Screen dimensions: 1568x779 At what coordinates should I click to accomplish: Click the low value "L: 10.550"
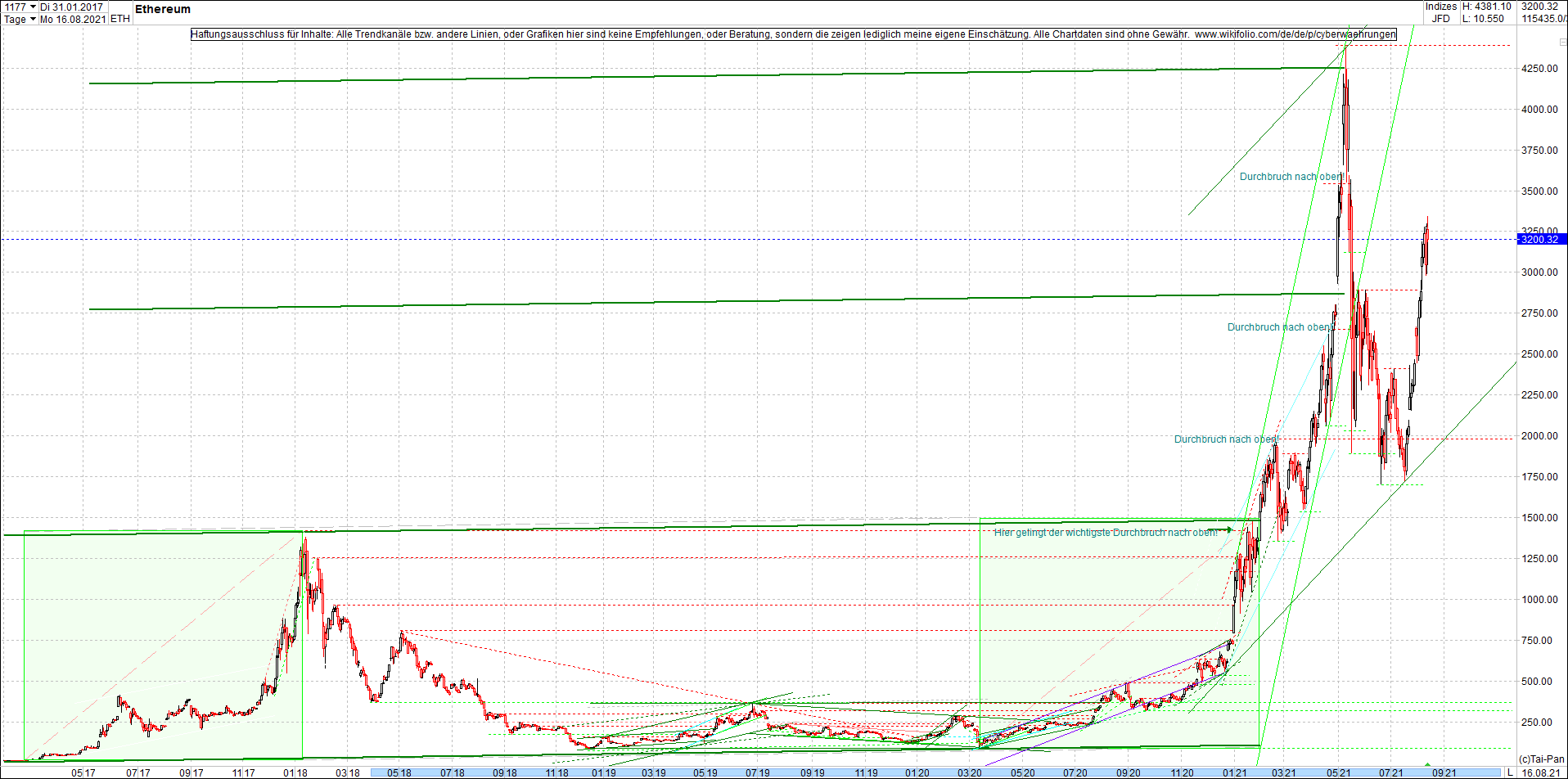[x=1484, y=19]
